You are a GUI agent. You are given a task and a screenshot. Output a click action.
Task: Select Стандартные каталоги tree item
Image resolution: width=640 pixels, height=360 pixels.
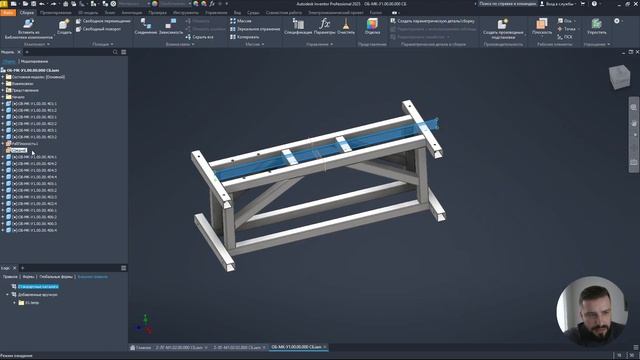[38, 287]
